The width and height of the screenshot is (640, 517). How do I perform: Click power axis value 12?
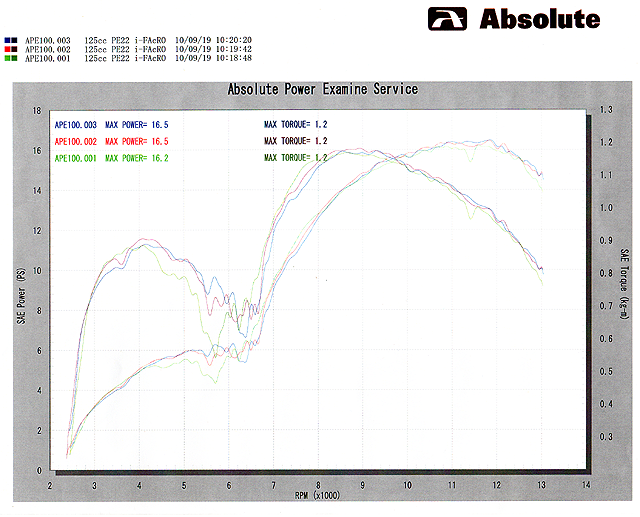coord(37,231)
